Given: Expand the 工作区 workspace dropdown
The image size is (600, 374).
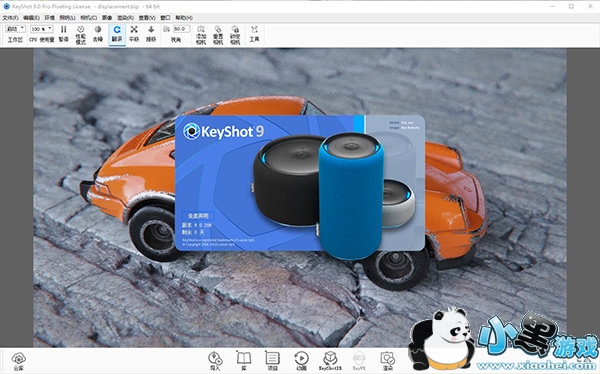Looking at the screenshot, I should click(x=16, y=29).
